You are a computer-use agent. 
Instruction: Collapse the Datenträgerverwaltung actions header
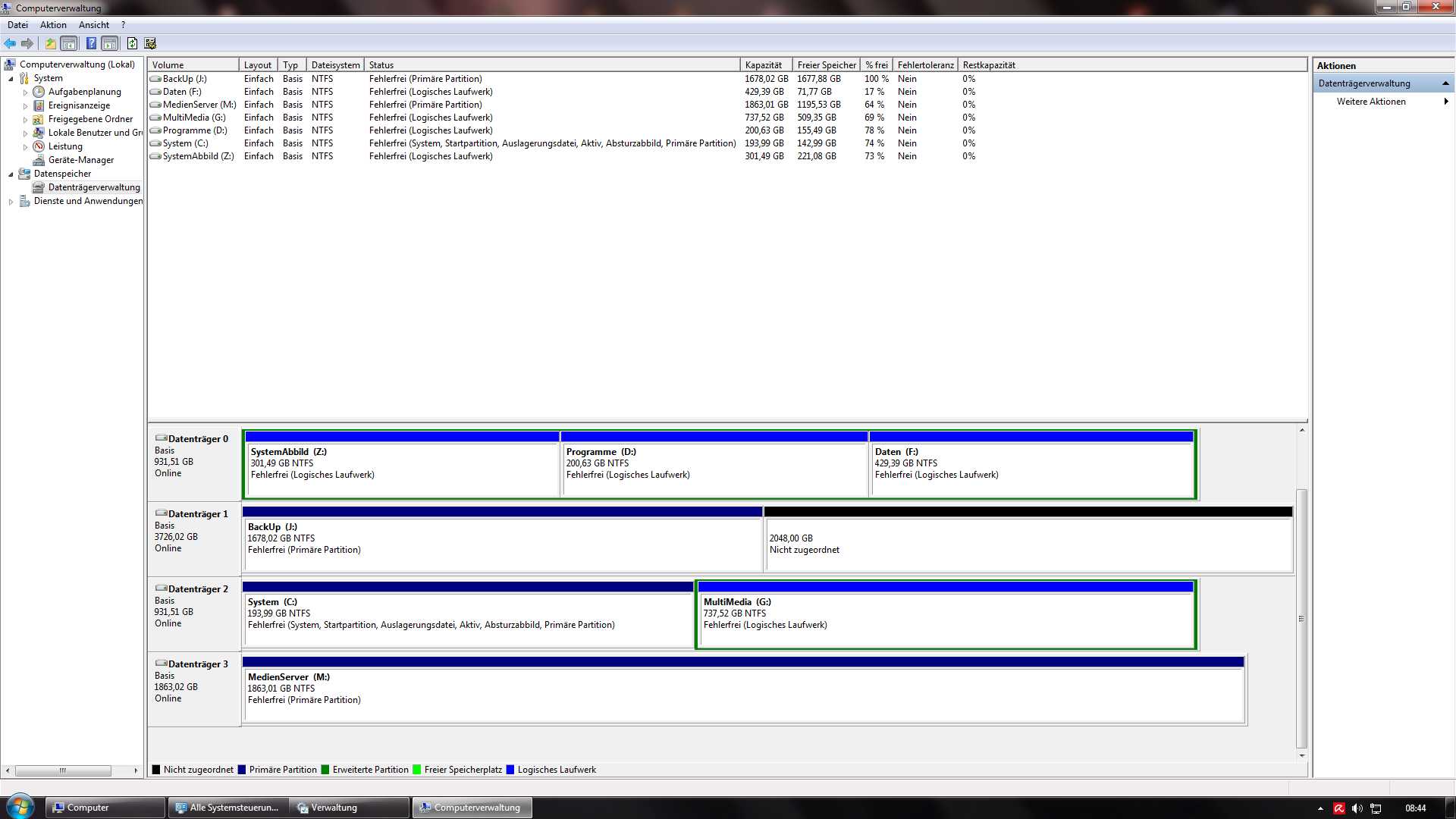click(1445, 83)
